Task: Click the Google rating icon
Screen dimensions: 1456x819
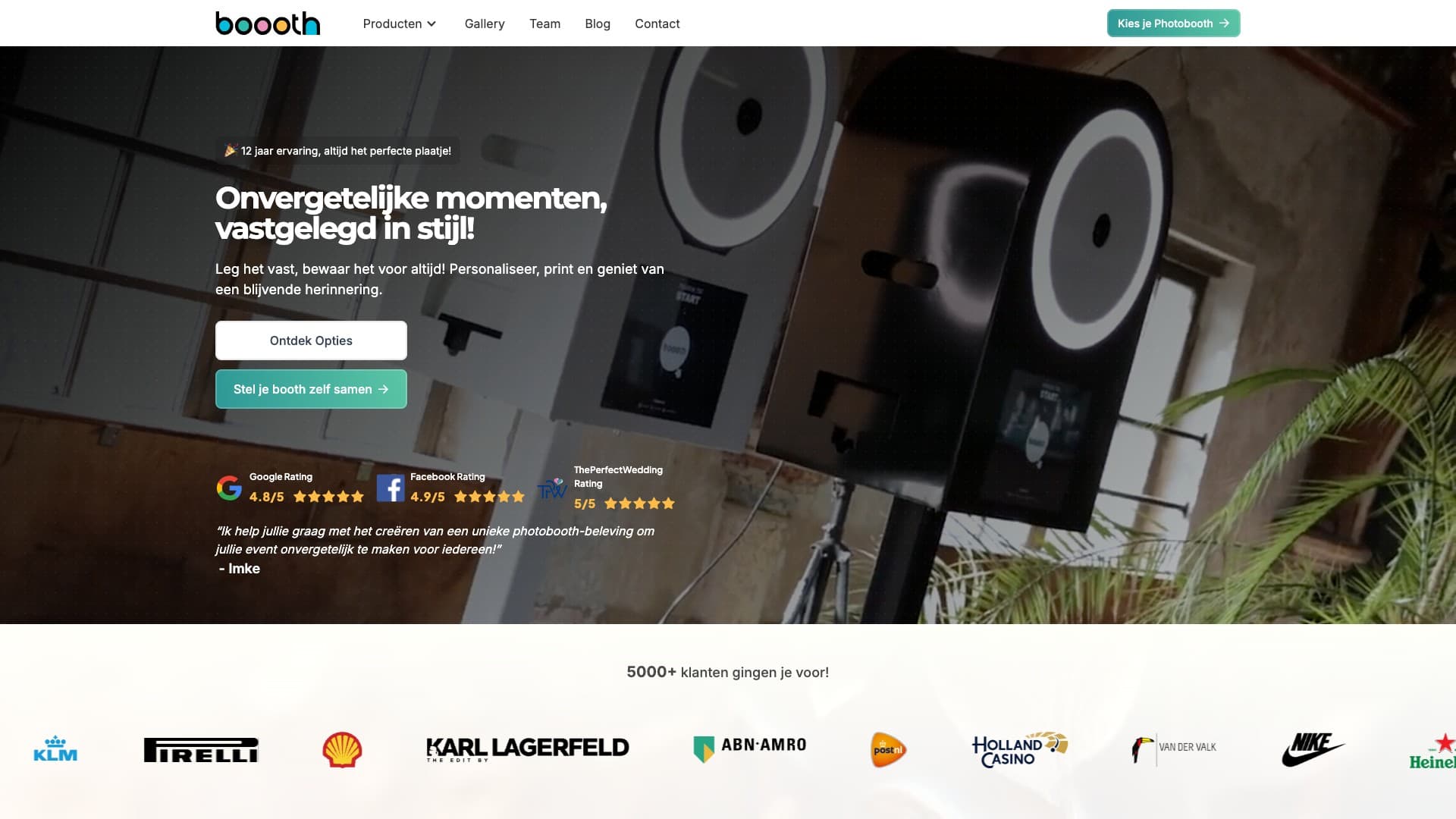Action: (x=229, y=488)
